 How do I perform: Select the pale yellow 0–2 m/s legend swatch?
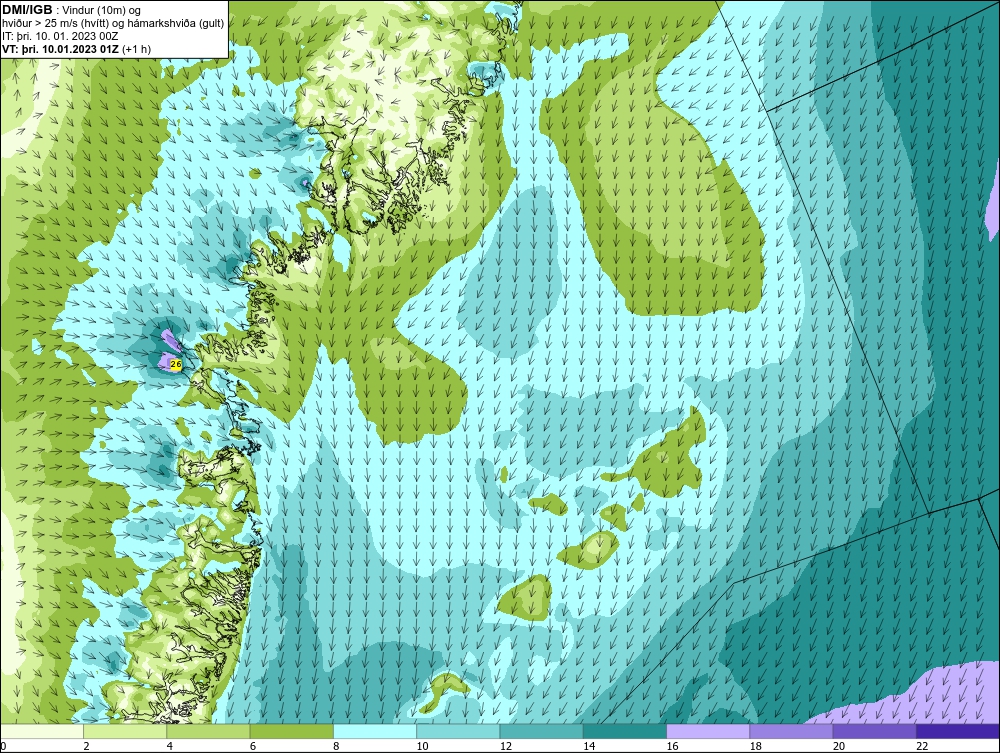coord(41,731)
